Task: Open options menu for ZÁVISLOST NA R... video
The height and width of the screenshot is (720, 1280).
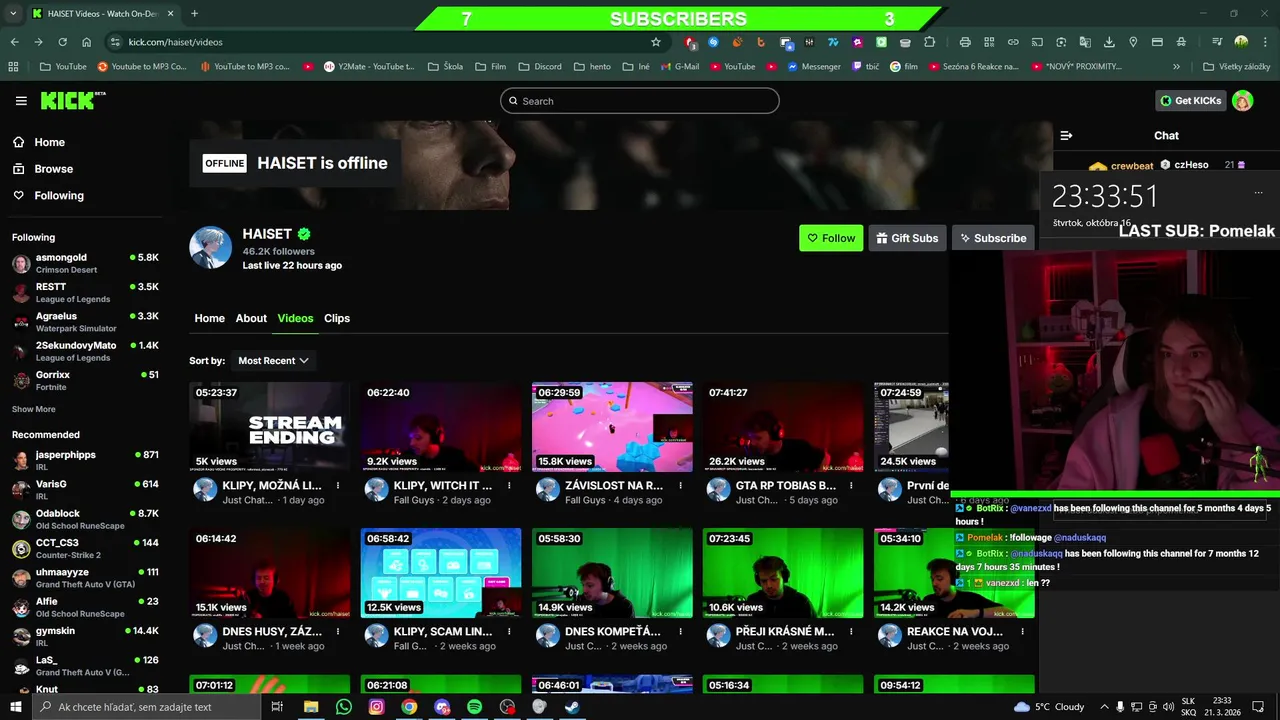Action: click(680, 486)
